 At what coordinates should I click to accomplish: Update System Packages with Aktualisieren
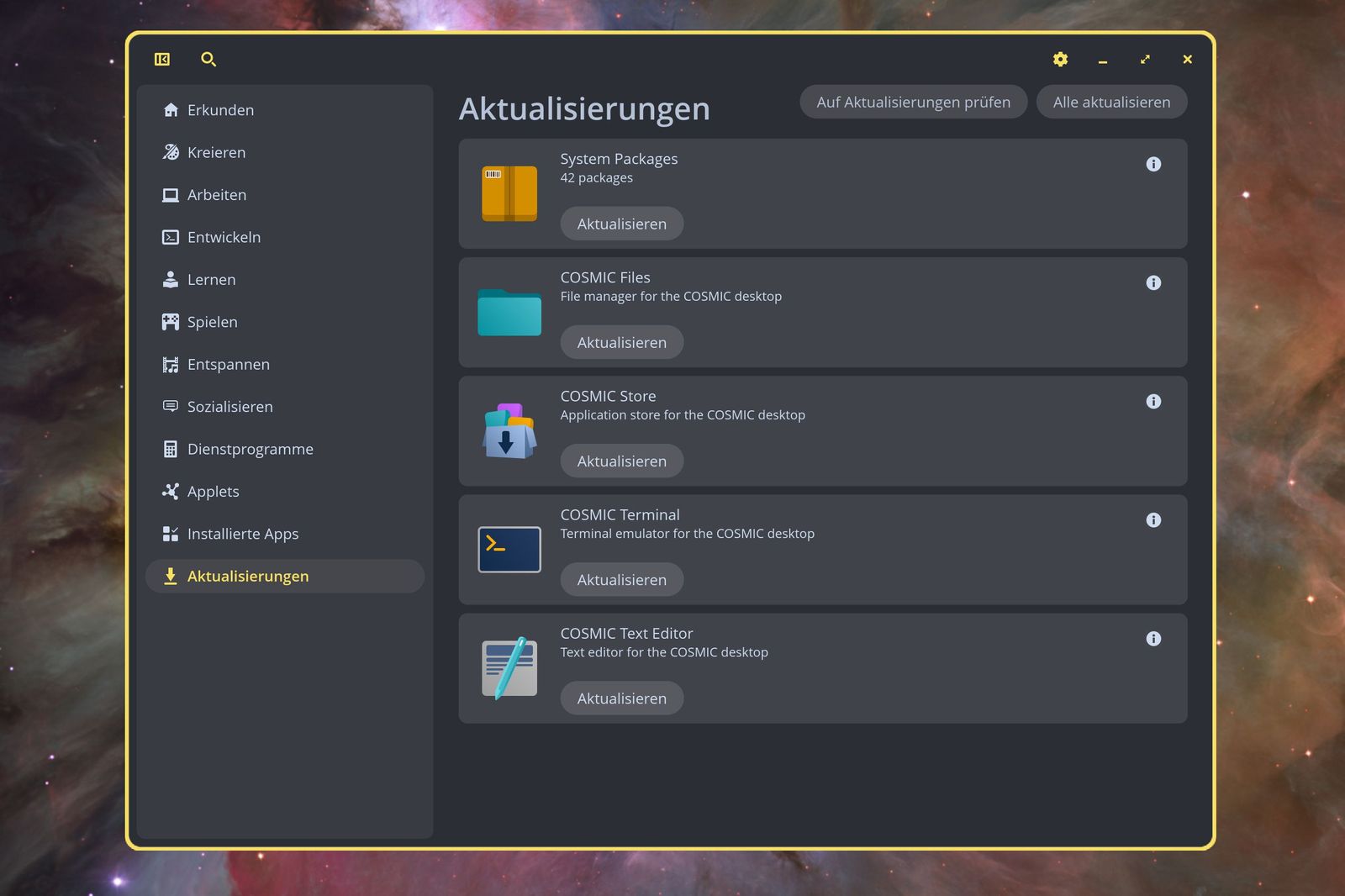pyautogui.click(x=622, y=224)
